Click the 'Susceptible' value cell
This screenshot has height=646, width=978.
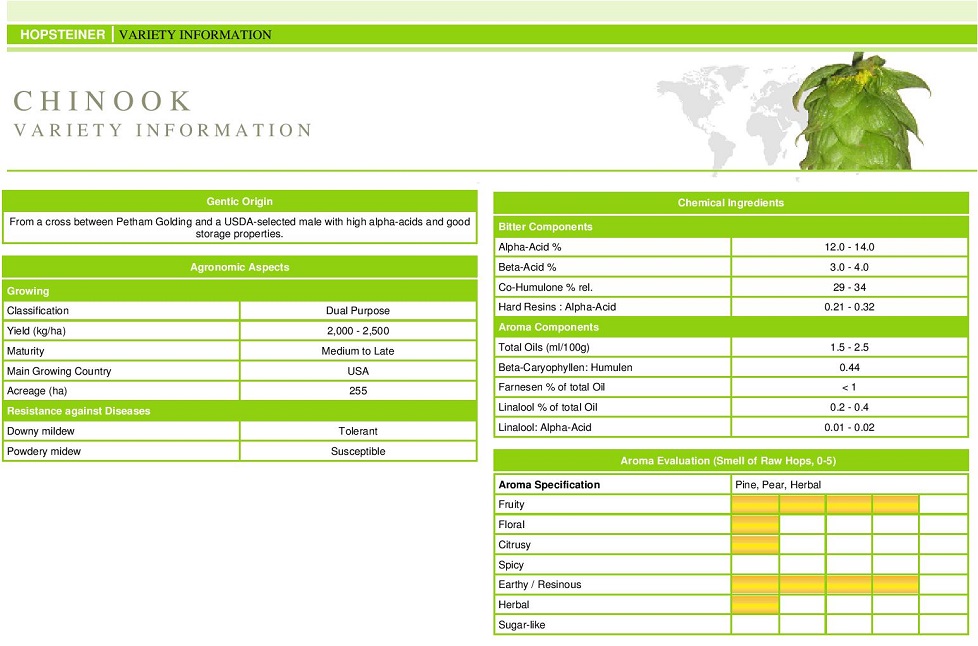click(358, 451)
